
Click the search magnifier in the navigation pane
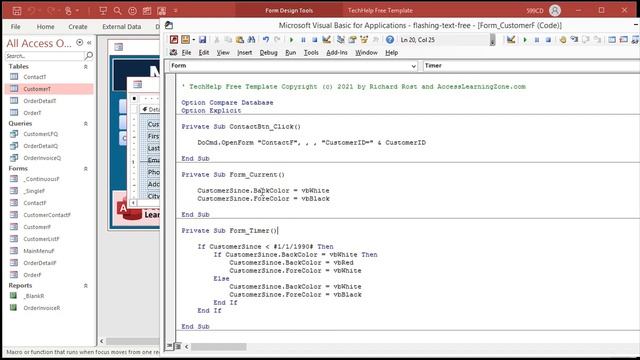pyautogui.click(x=89, y=56)
